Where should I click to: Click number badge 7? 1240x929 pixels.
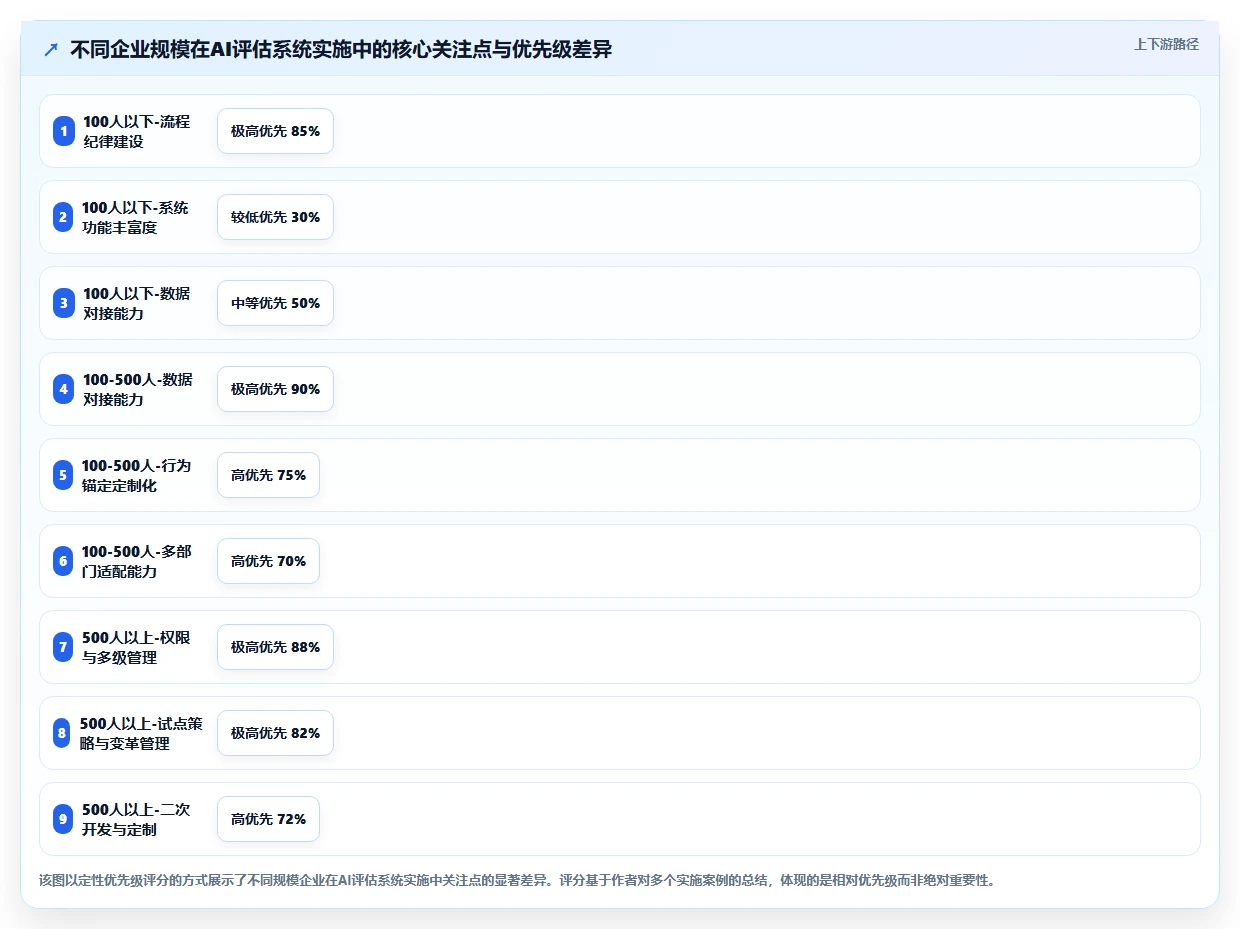(64, 647)
